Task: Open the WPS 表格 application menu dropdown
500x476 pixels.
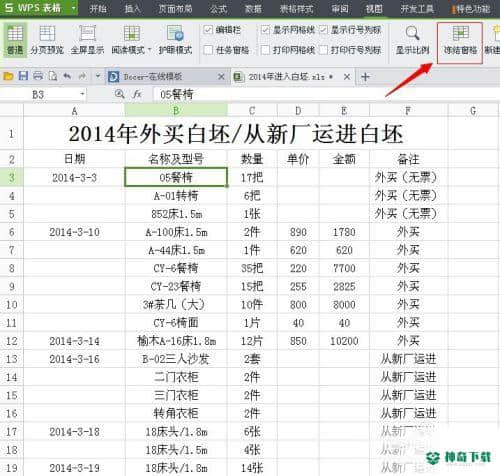Action: click(74, 8)
